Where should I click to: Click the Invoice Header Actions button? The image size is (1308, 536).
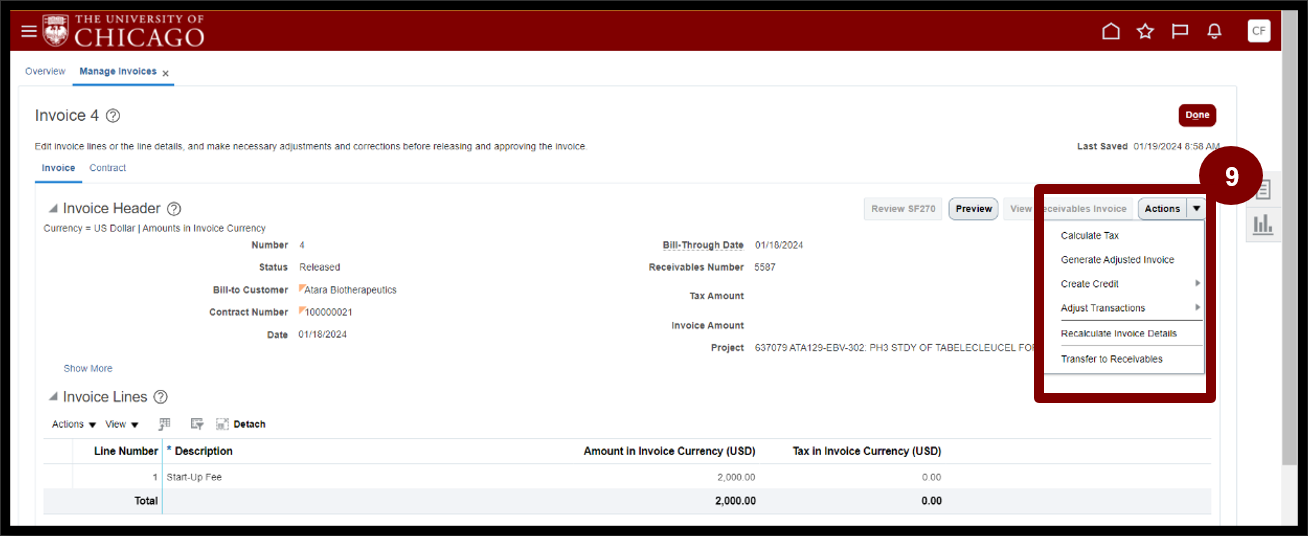[1162, 209]
